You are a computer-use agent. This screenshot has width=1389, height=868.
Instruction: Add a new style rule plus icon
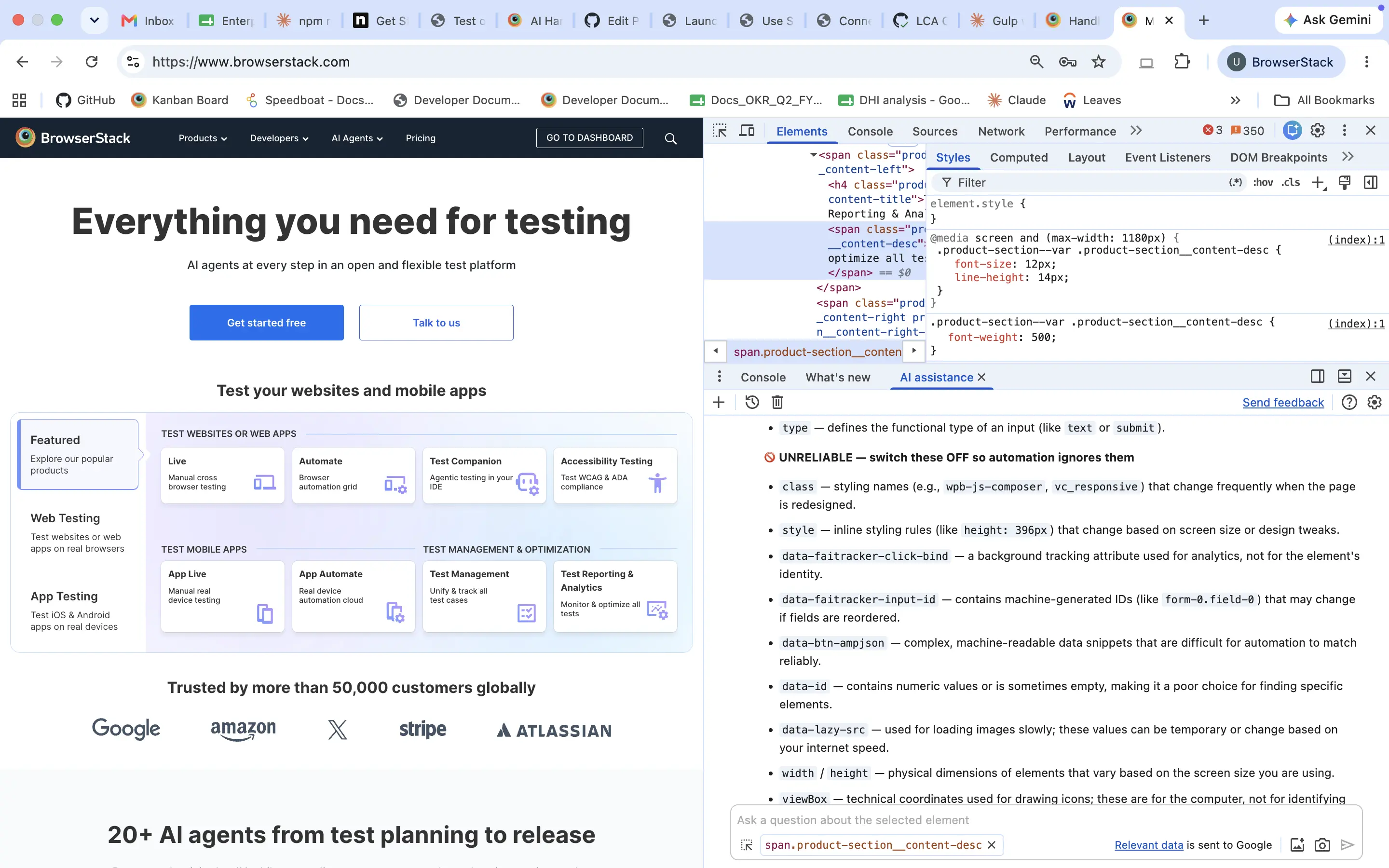pos(1319,183)
